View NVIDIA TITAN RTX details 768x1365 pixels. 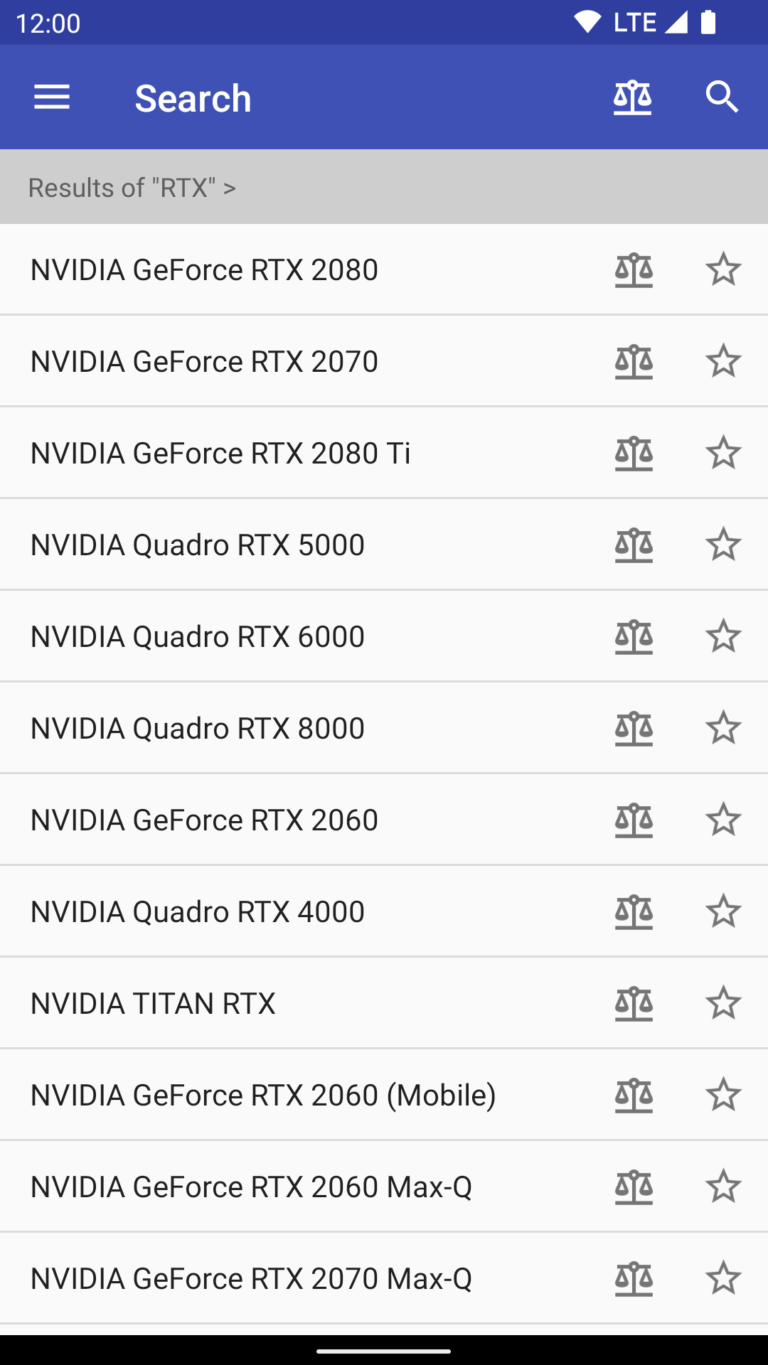[x=153, y=1003]
